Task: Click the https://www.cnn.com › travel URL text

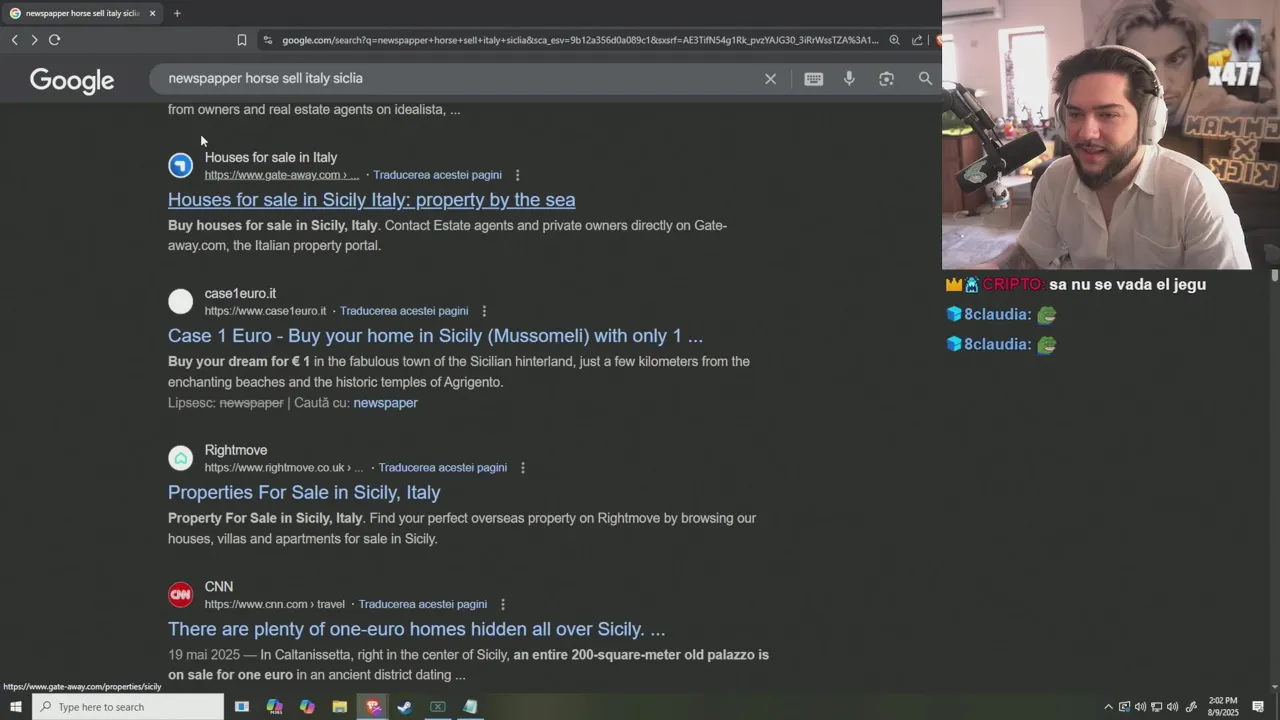Action: pyautogui.click(x=275, y=604)
